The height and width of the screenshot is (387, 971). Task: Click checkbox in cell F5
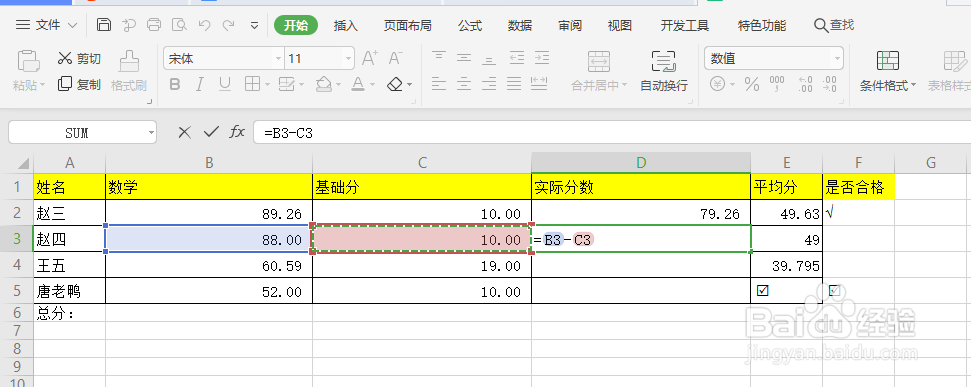[835, 290]
